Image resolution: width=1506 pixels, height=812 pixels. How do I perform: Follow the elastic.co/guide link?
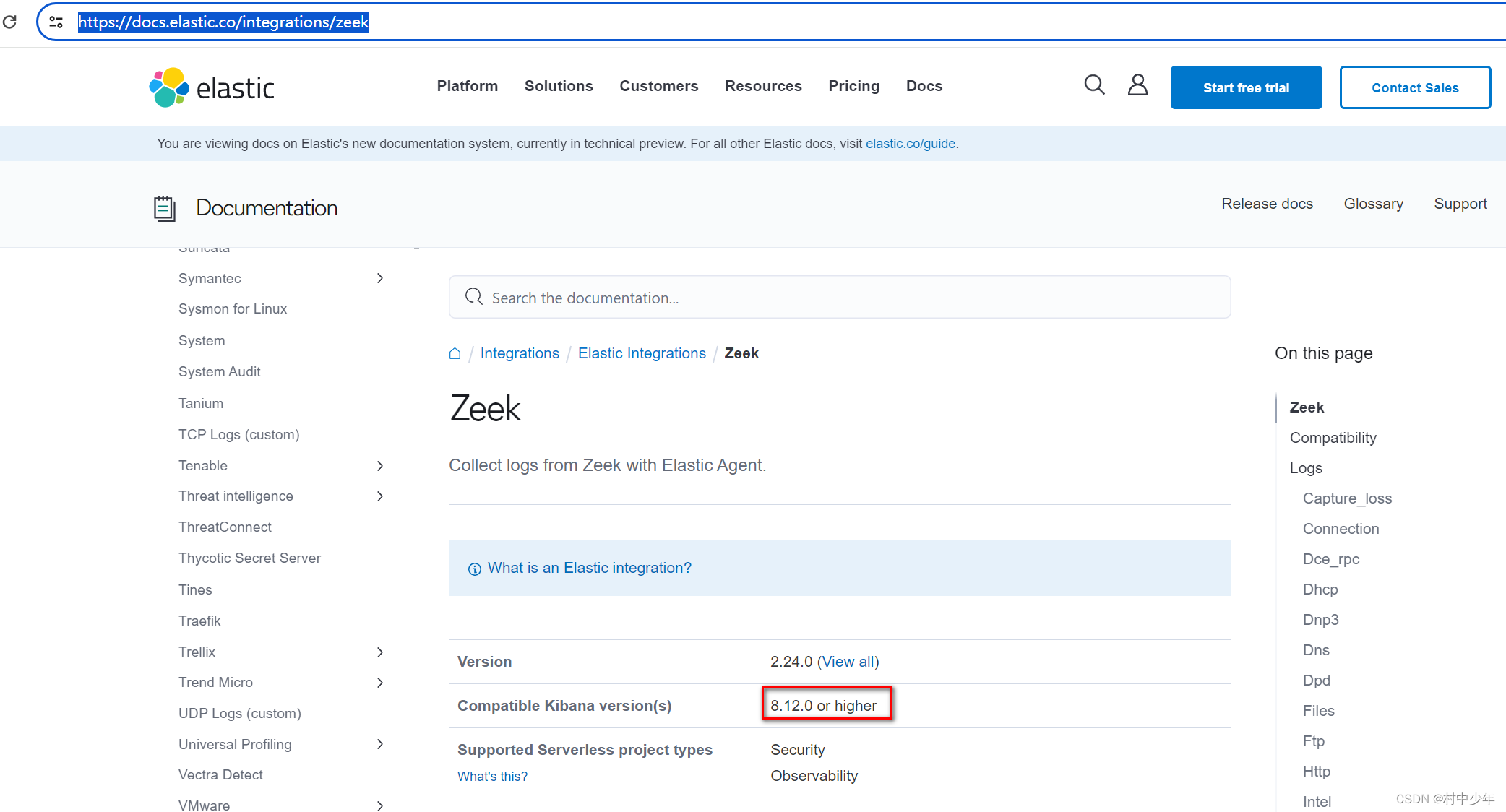click(x=911, y=144)
